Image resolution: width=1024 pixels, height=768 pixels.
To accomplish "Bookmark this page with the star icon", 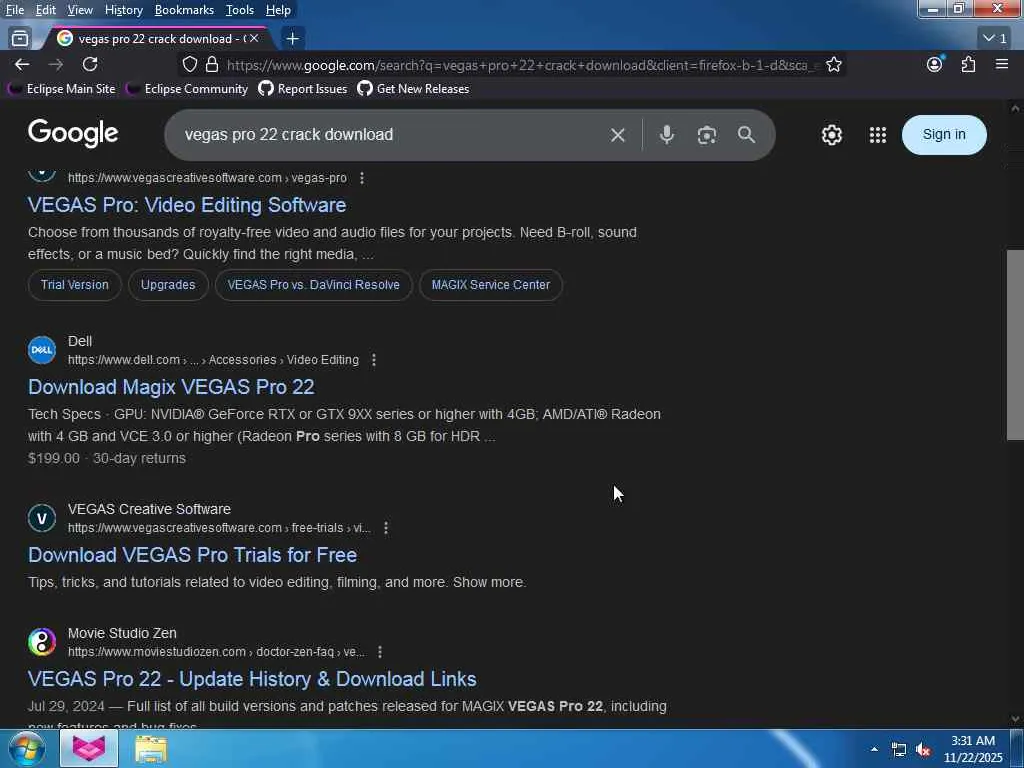I will [833, 65].
